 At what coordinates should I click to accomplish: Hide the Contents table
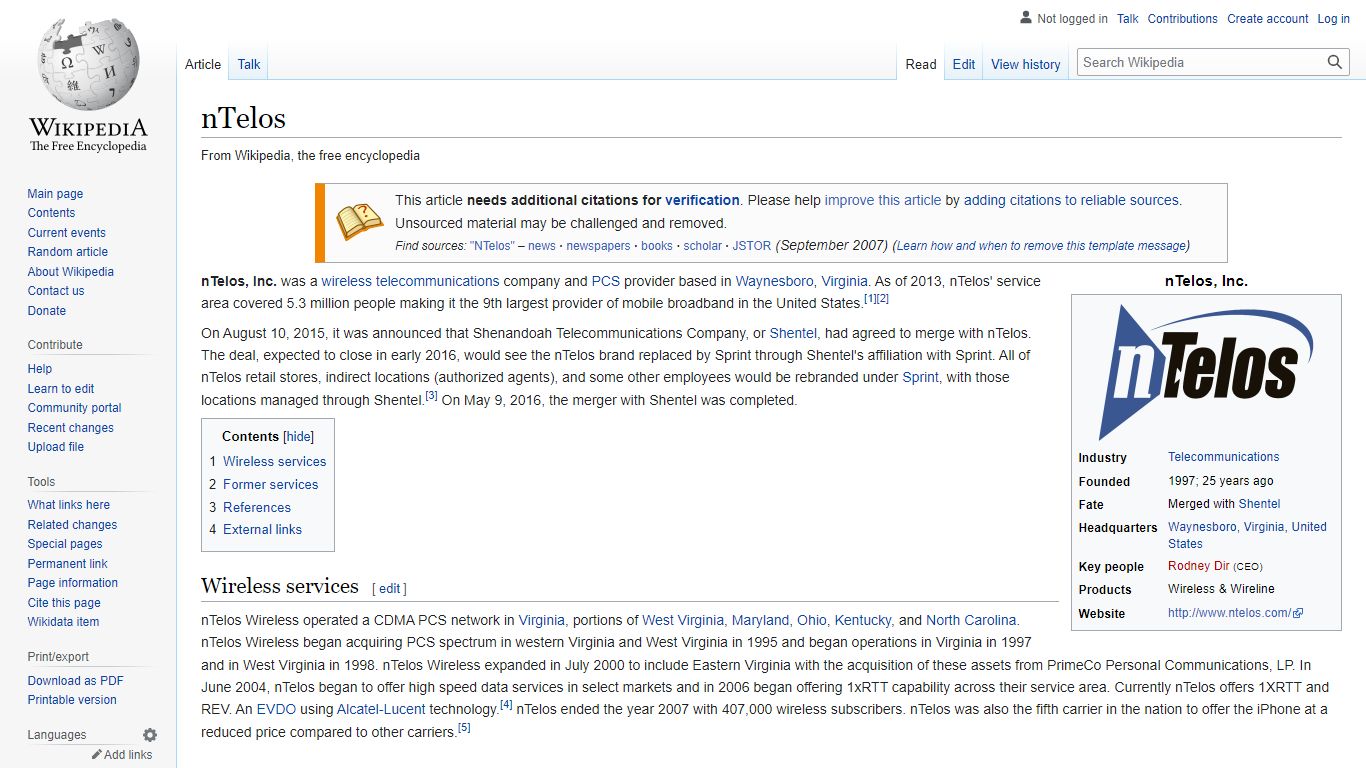[298, 437]
